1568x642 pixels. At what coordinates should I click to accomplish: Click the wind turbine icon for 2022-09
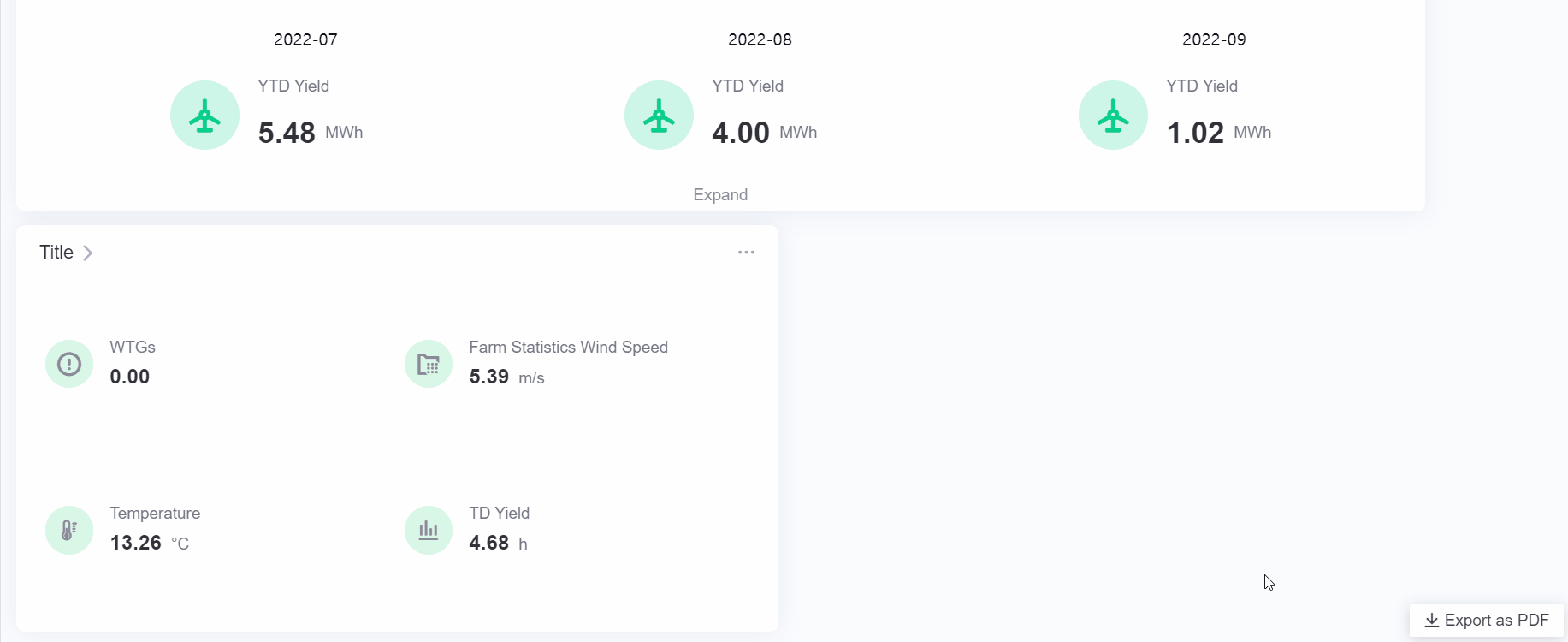[x=1113, y=116]
